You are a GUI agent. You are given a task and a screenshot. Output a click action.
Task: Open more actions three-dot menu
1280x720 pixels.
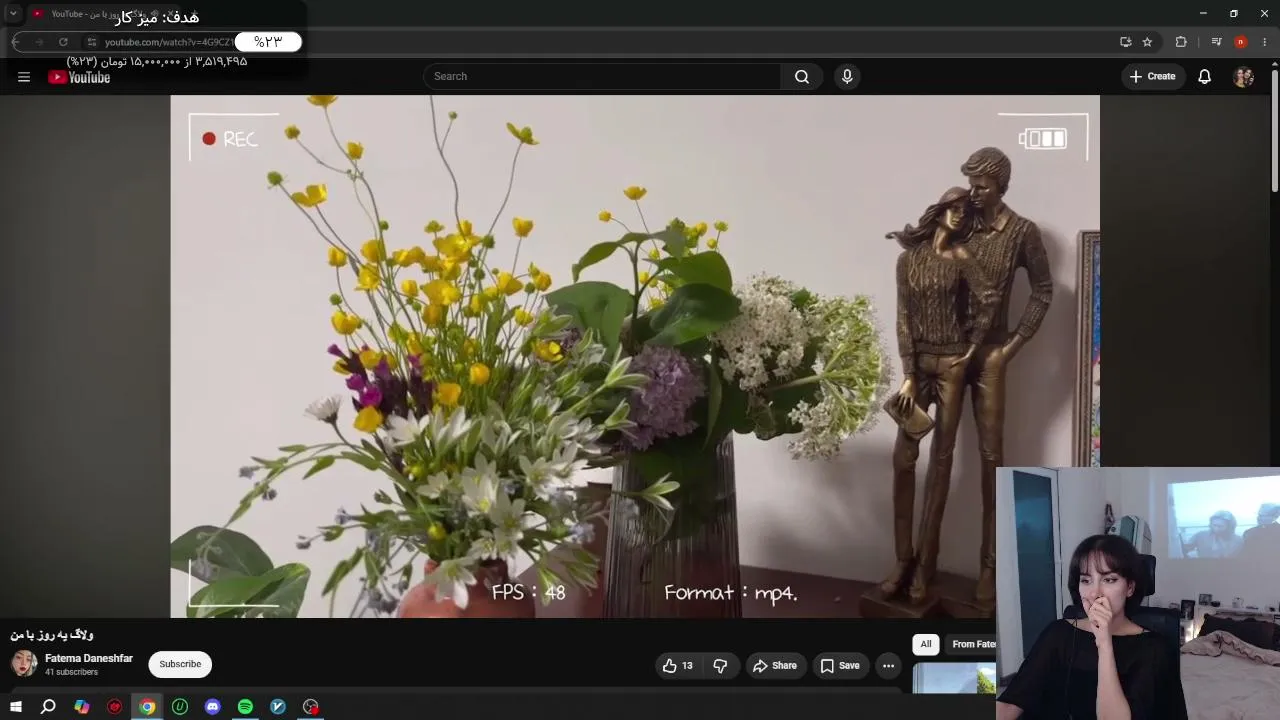[888, 665]
